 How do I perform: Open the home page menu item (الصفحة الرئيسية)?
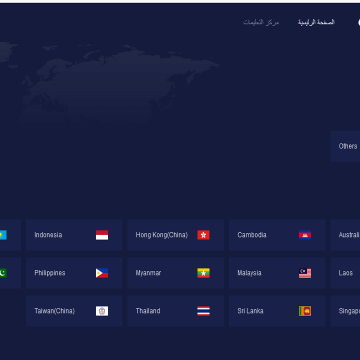(316, 22)
